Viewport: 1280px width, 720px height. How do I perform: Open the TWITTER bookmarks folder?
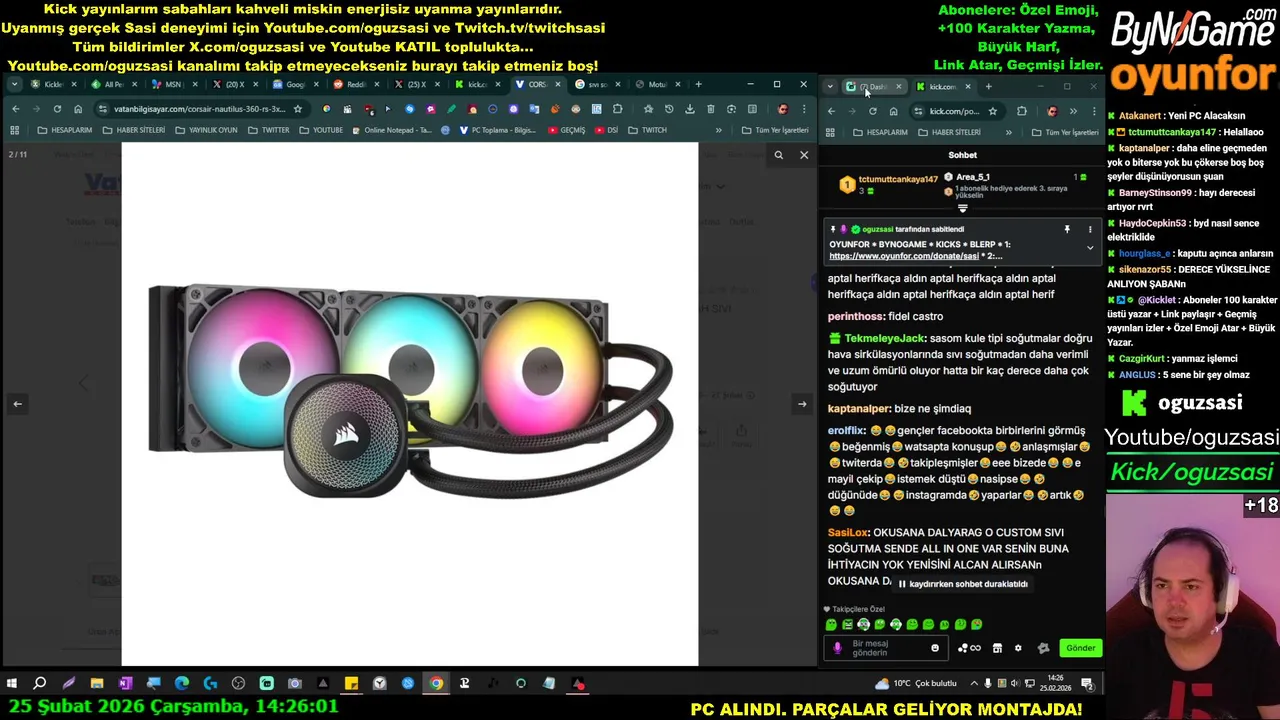click(268, 130)
